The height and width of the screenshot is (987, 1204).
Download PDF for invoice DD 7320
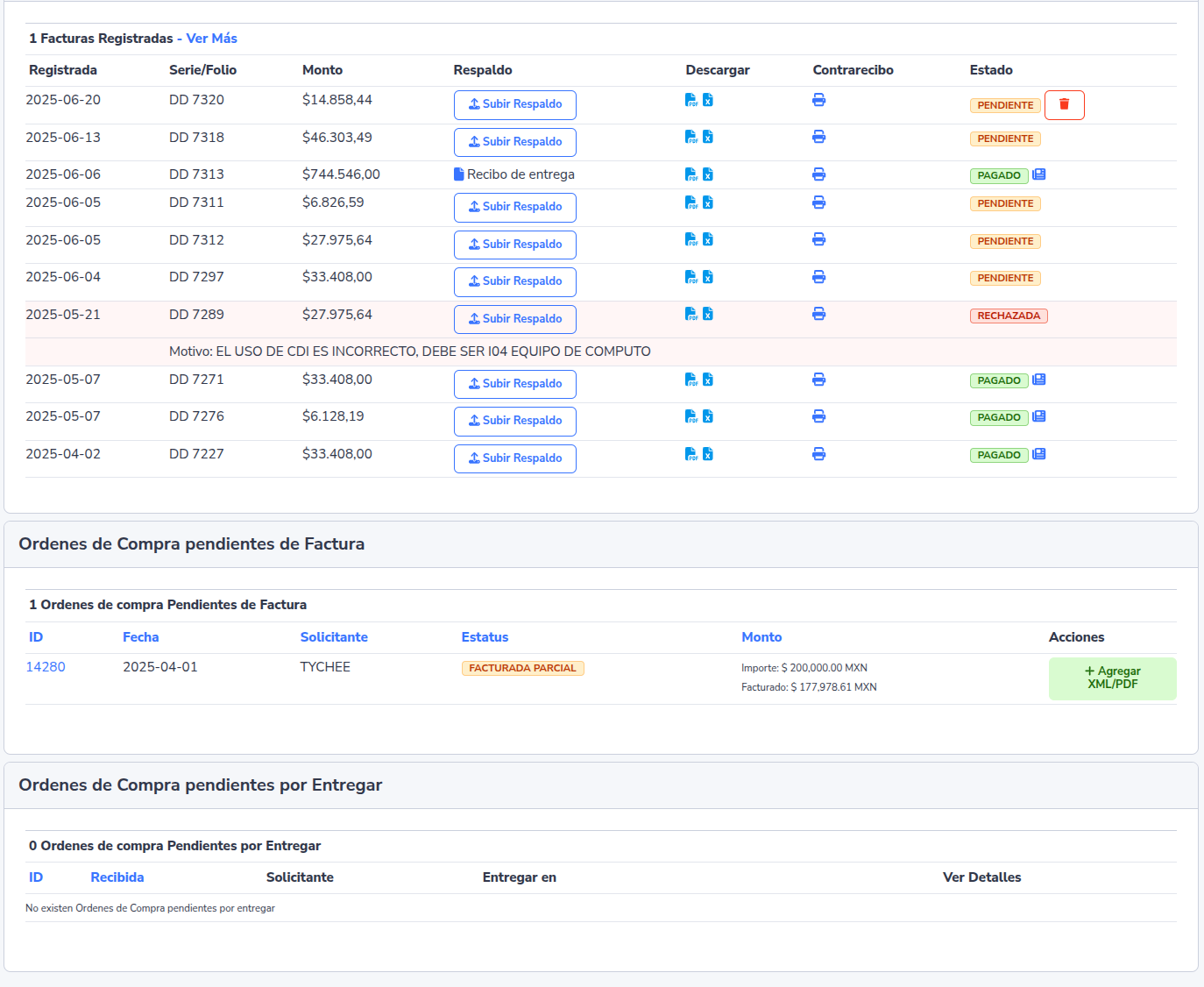691,100
